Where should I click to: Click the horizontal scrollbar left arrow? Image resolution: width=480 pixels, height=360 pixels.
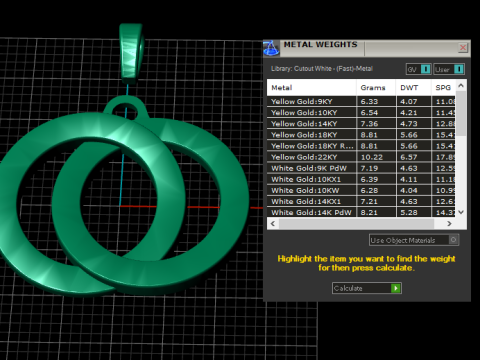(273, 223)
